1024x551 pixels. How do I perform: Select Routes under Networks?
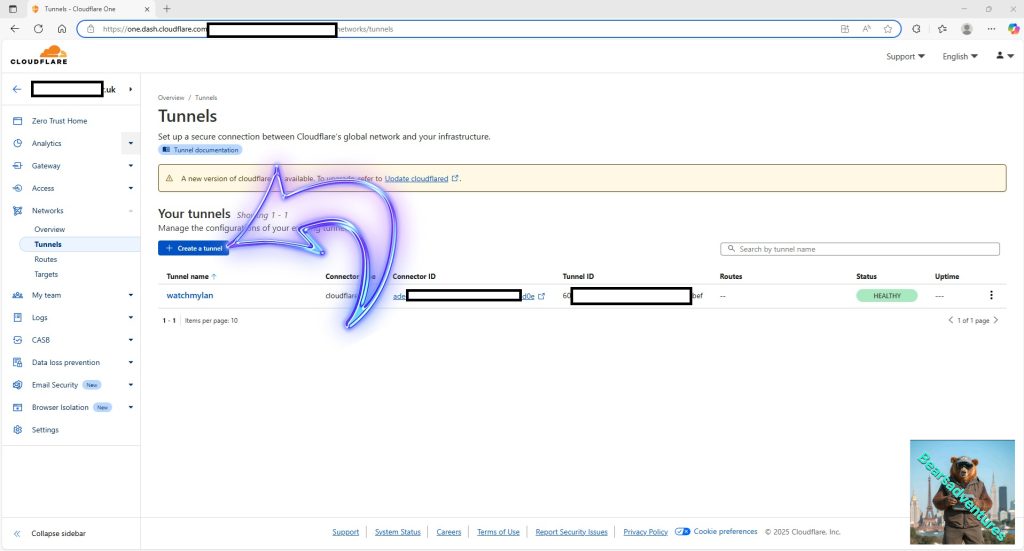click(46, 259)
